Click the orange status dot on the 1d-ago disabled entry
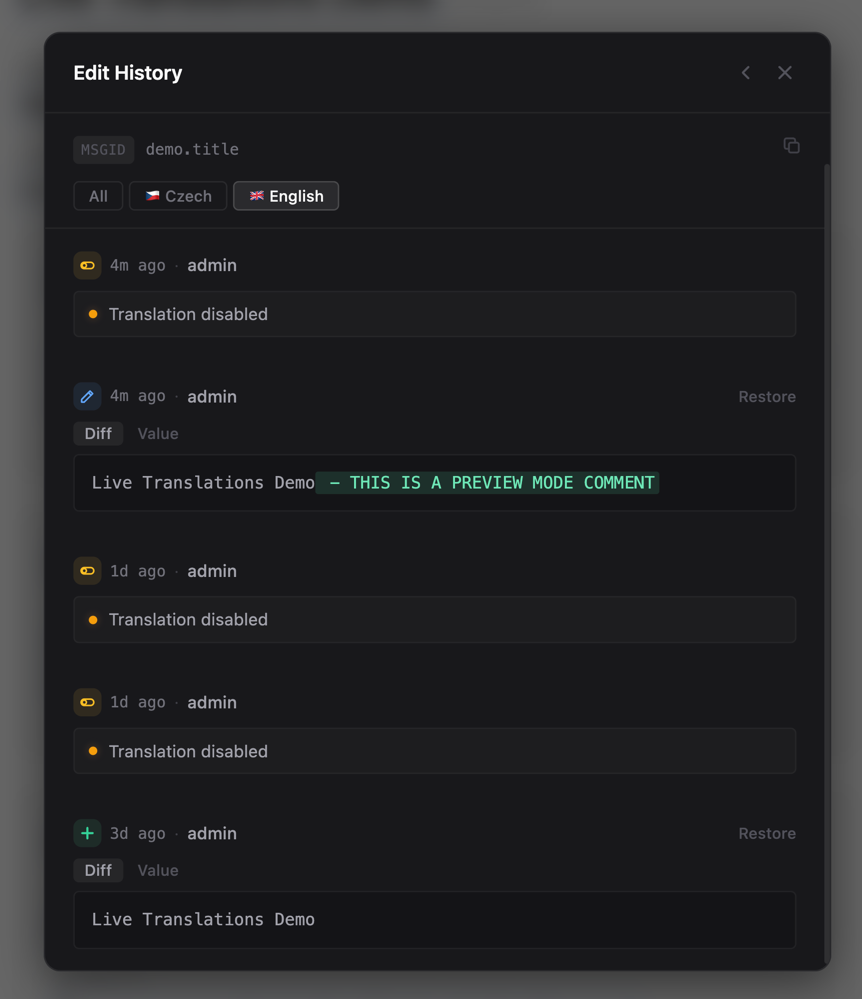Viewport: 862px width, 999px height. 92,619
